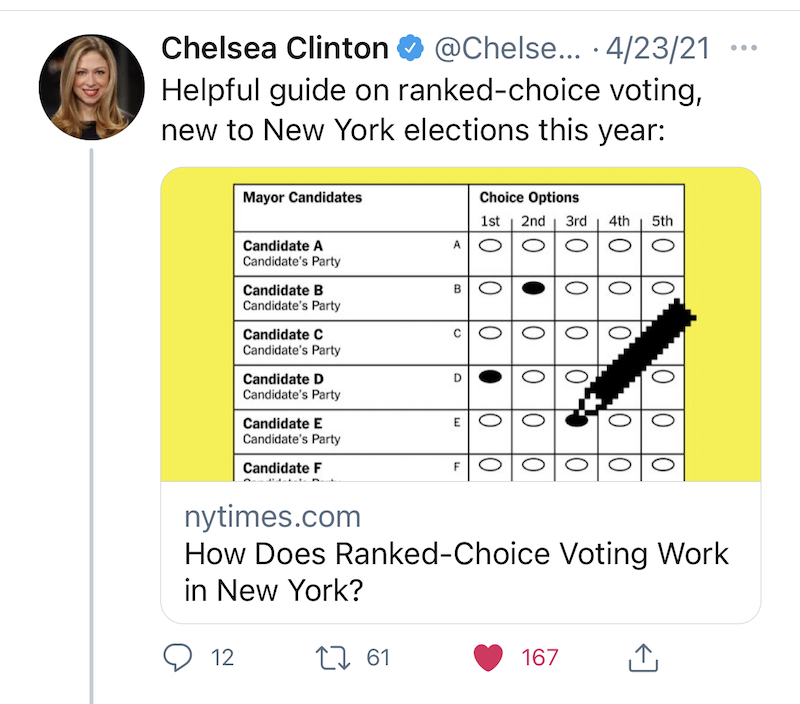Viewport: 800px width, 704px height.
Task: Click the 12 replies count
Action: (222, 657)
